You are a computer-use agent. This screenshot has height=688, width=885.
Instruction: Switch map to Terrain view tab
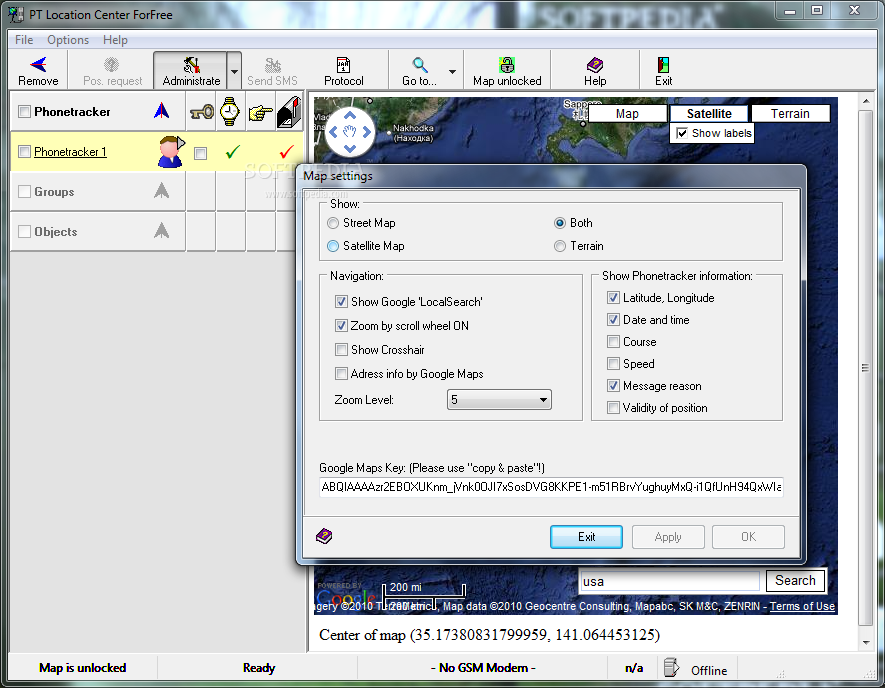790,113
